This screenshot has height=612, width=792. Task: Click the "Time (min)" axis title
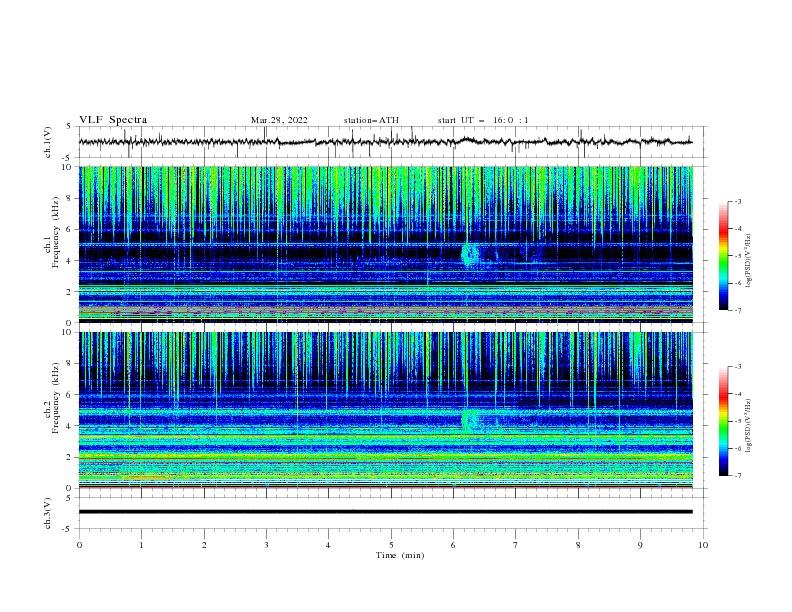[400, 555]
